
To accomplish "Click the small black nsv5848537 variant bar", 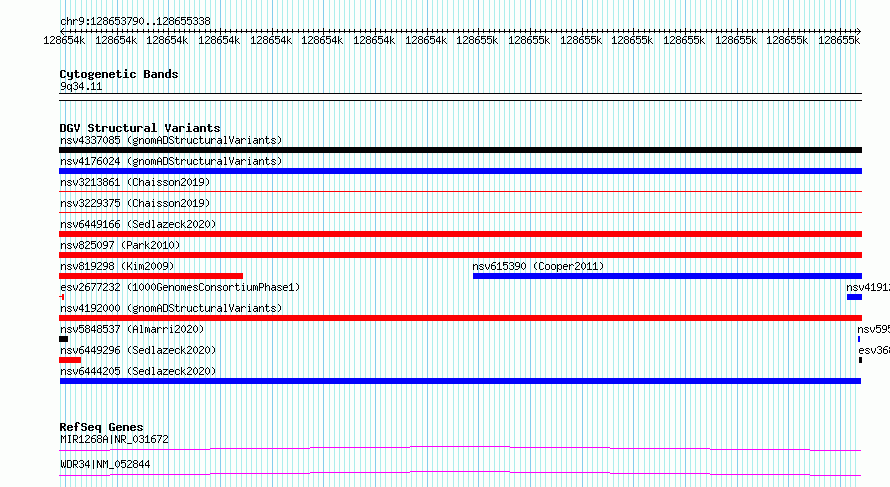I will pos(64,339).
